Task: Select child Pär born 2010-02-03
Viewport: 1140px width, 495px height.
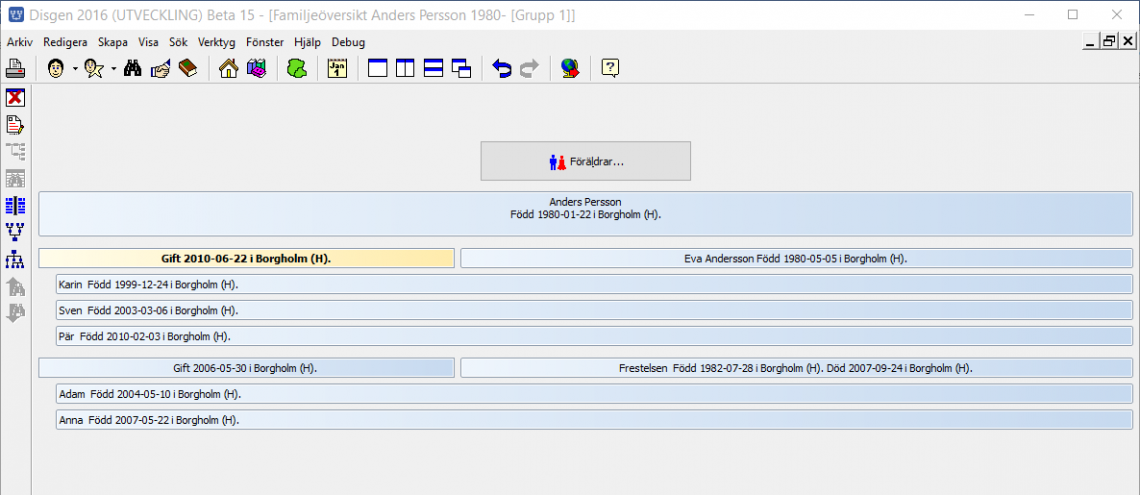Action: coord(594,337)
